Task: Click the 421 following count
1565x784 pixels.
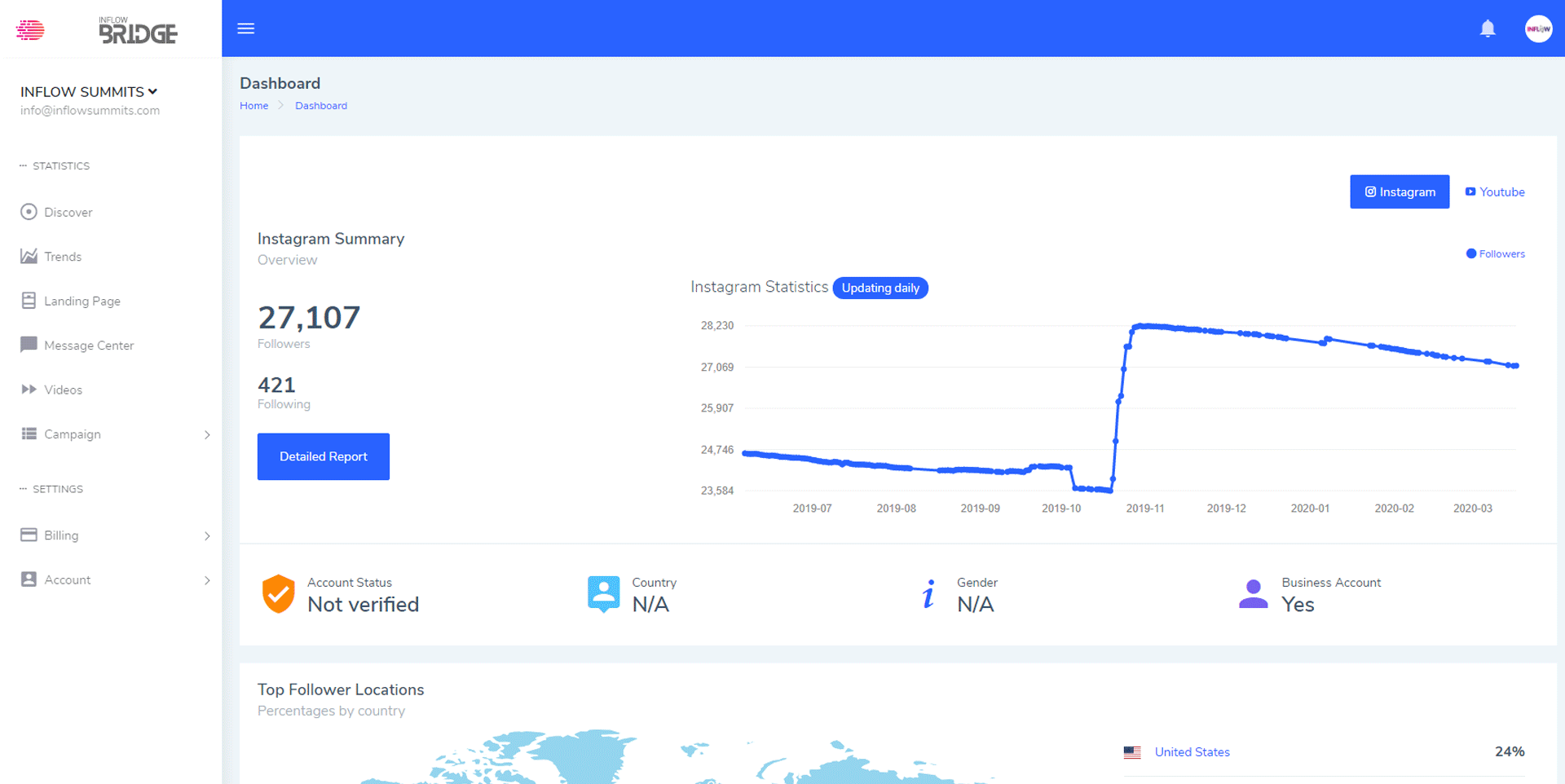Action: click(x=276, y=385)
